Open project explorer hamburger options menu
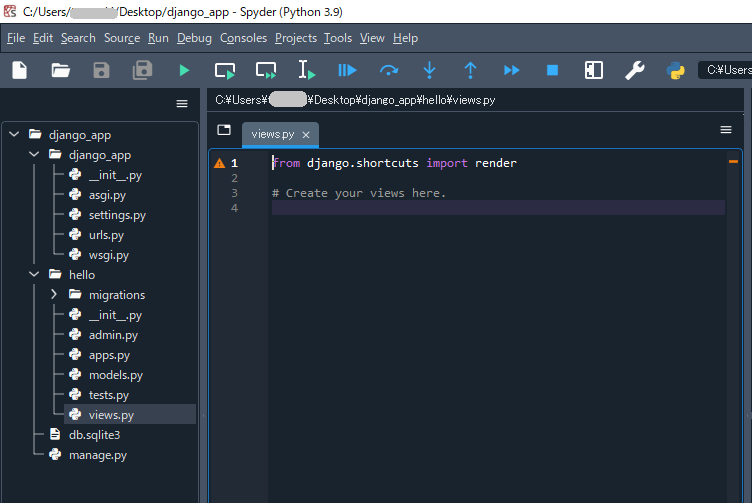 coord(182,104)
